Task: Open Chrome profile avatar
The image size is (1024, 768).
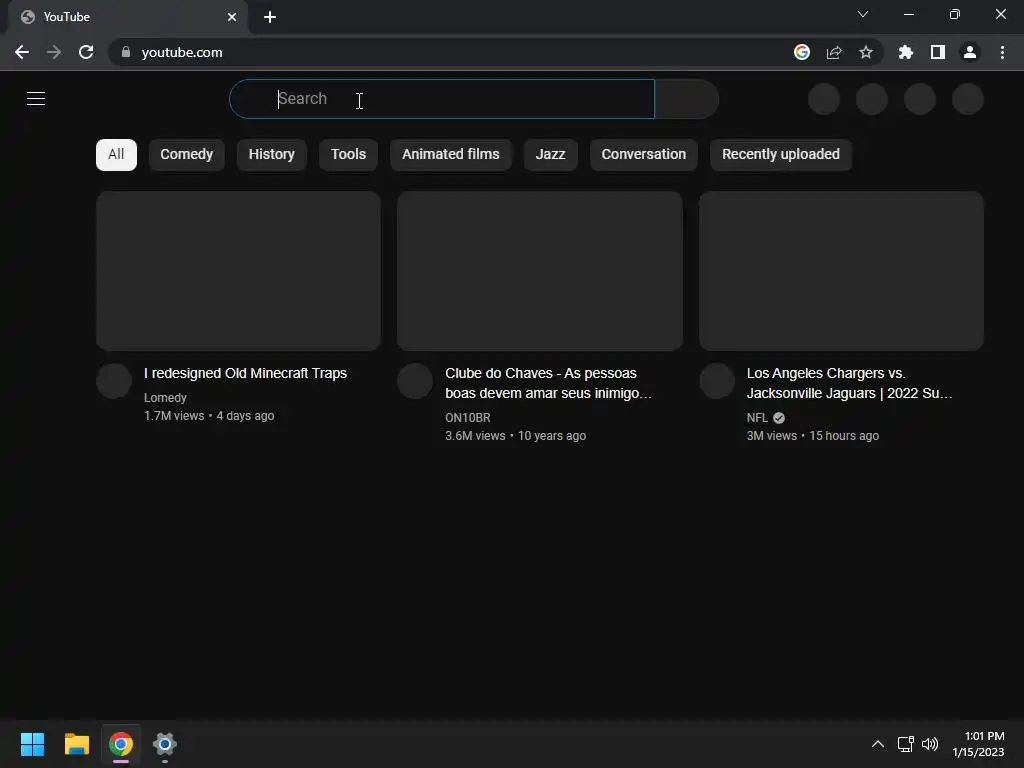Action: pyautogui.click(x=970, y=52)
